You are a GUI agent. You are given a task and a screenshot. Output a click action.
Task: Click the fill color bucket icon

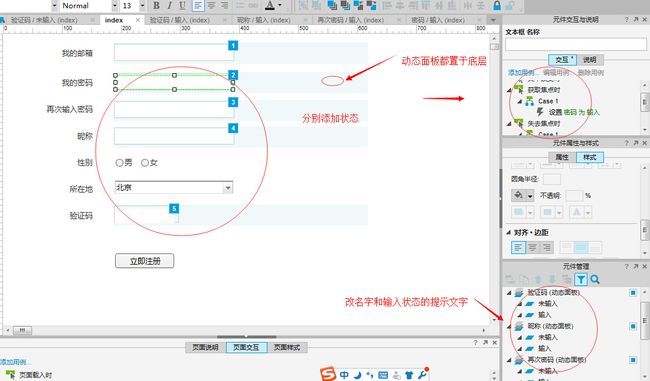click(x=518, y=195)
